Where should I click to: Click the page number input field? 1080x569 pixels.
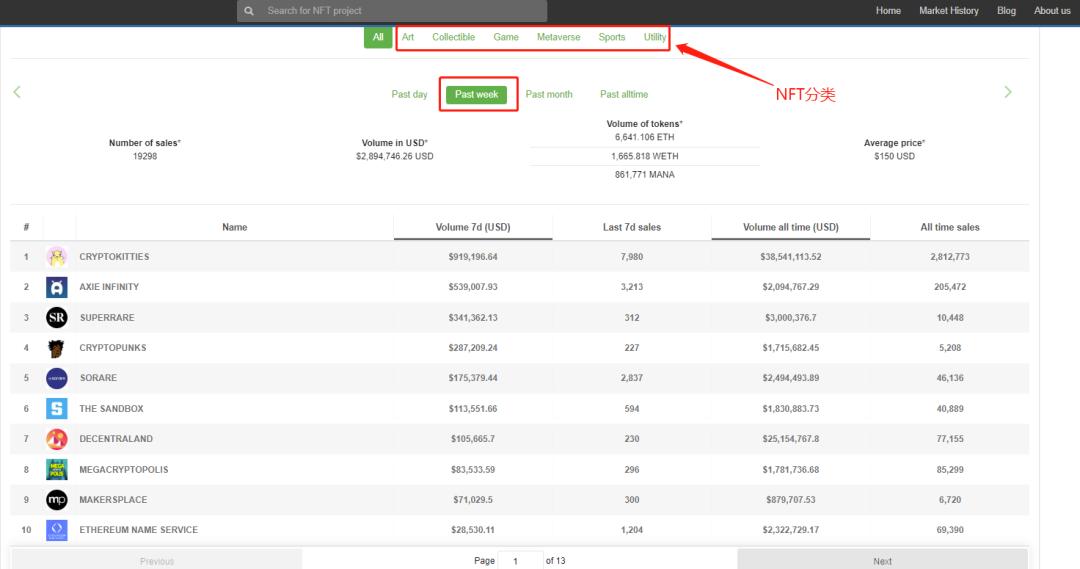click(x=520, y=560)
